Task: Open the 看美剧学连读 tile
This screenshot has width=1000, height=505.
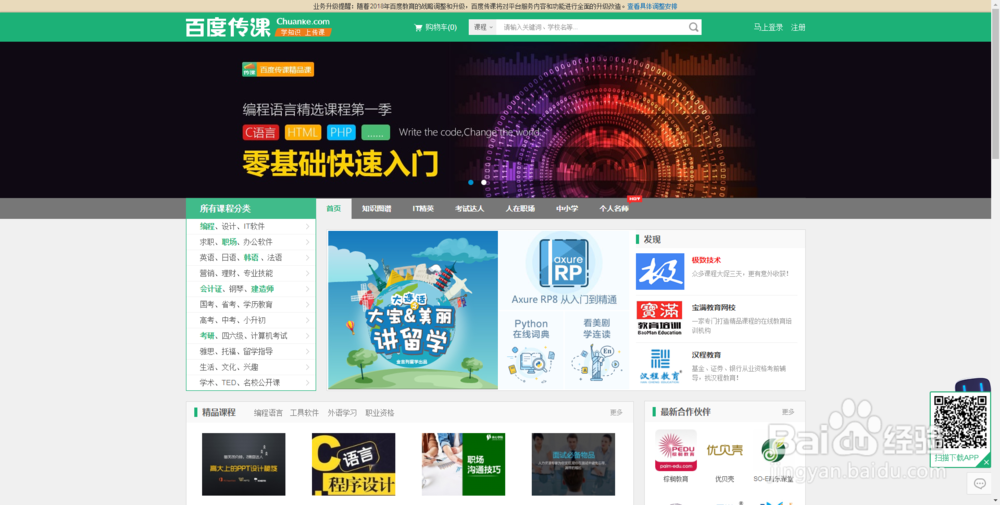Action: 597,351
